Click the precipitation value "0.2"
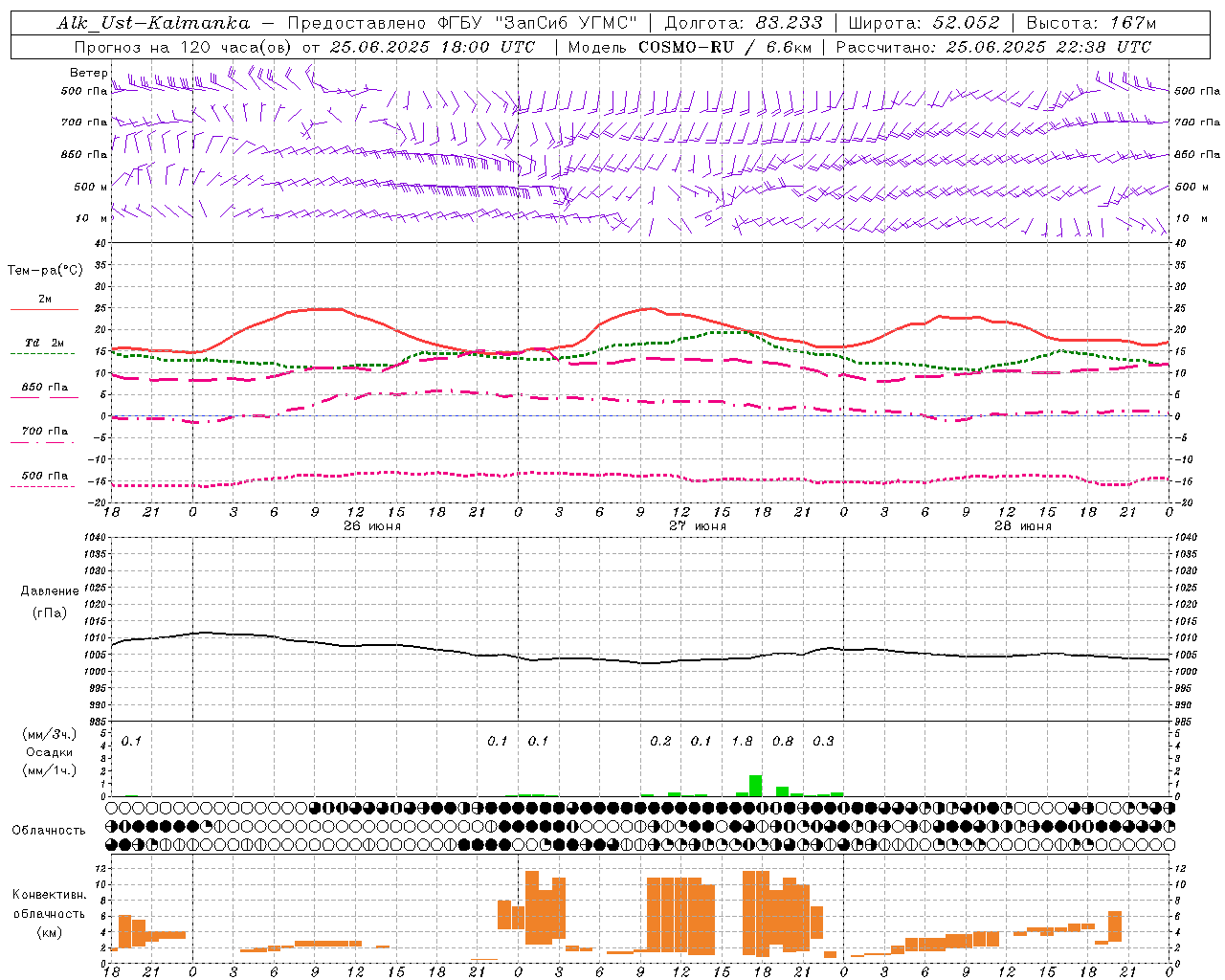This screenshot has width=1225, height=980. [660, 741]
